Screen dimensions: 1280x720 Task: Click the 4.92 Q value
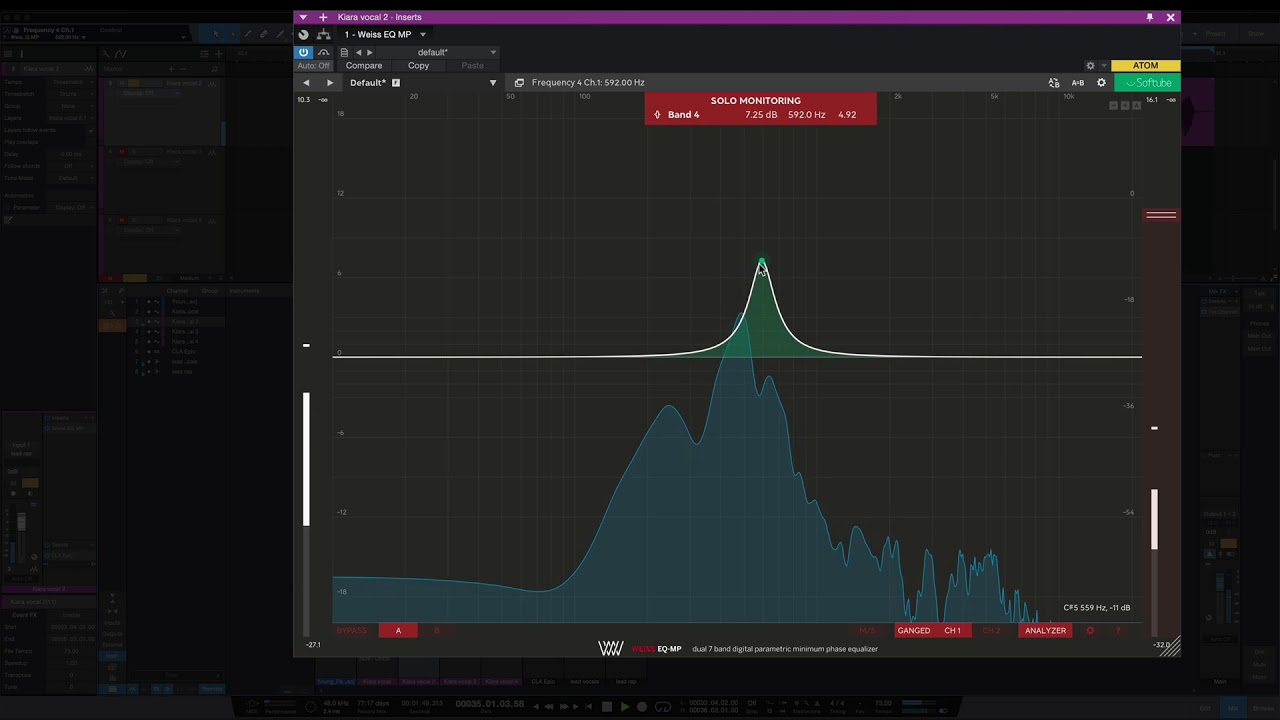click(847, 115)
